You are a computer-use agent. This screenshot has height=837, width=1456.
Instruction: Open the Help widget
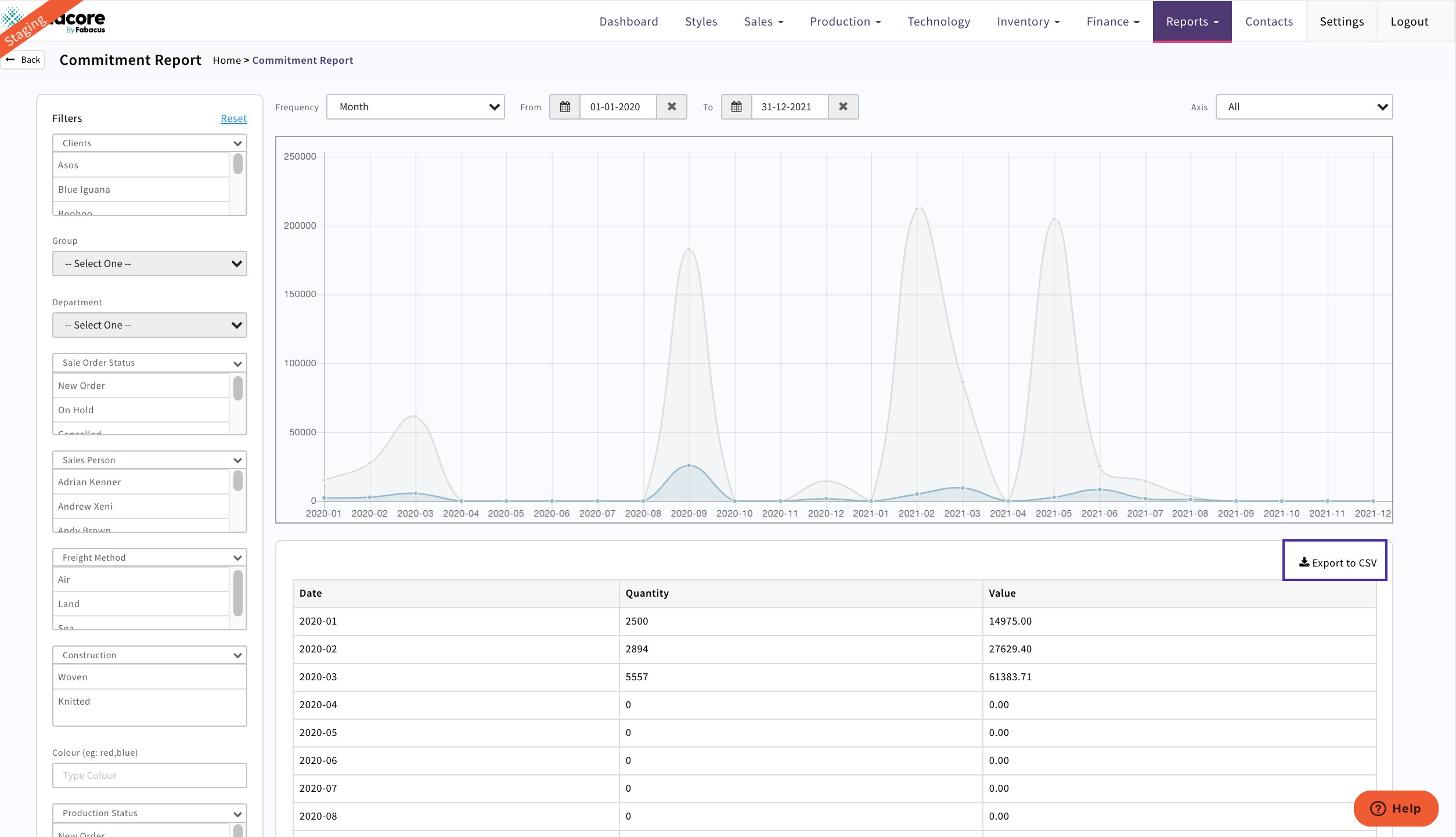coord(1396,809)
